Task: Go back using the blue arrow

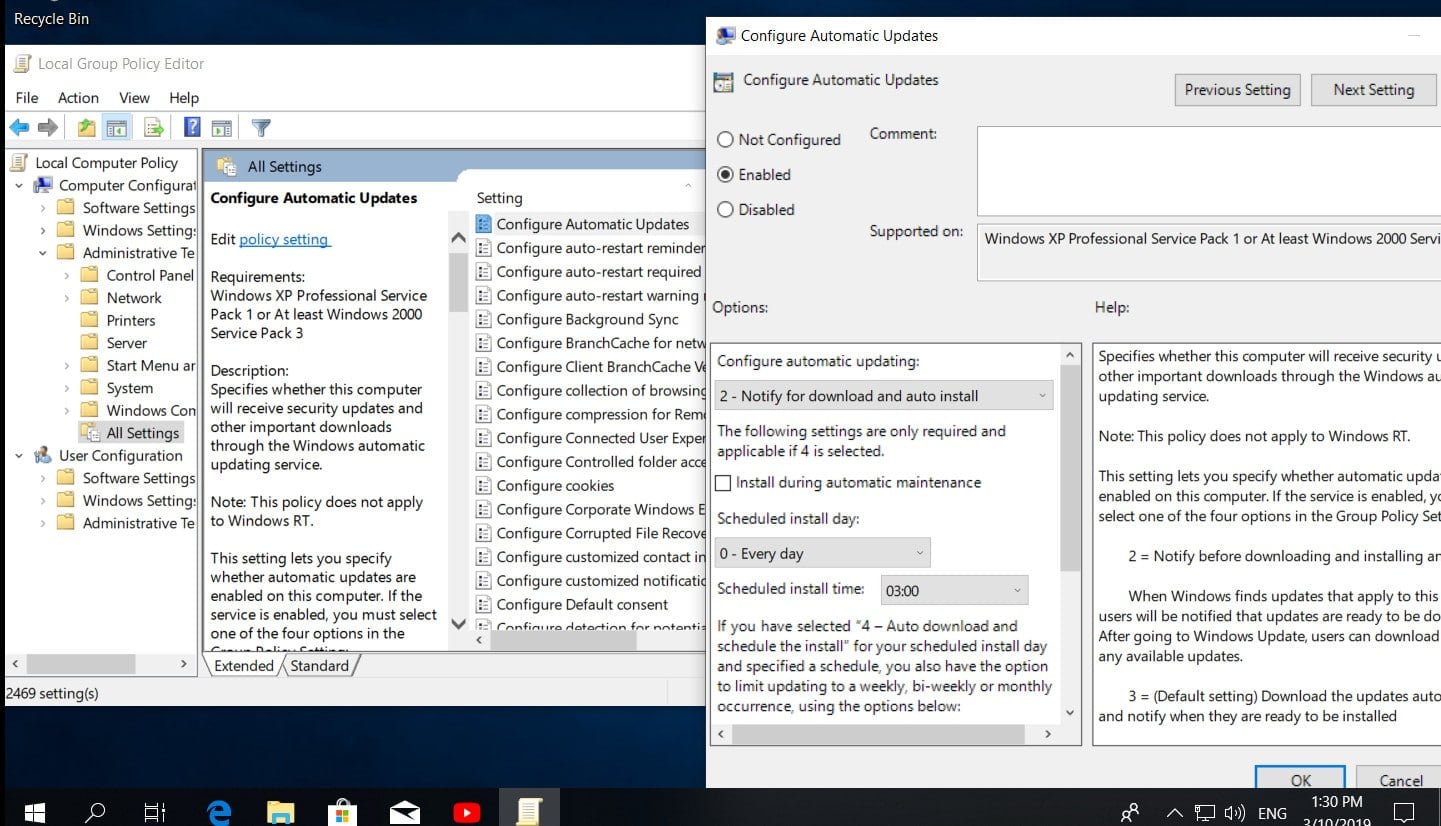Action: point(19,128)
